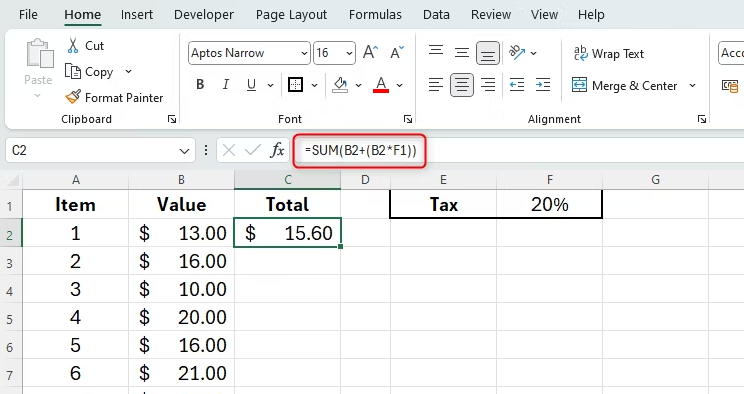Apply fill color bucket icon
Viewport: 744px width, 394px height.
pyautogui.click(x=340, y=85)
